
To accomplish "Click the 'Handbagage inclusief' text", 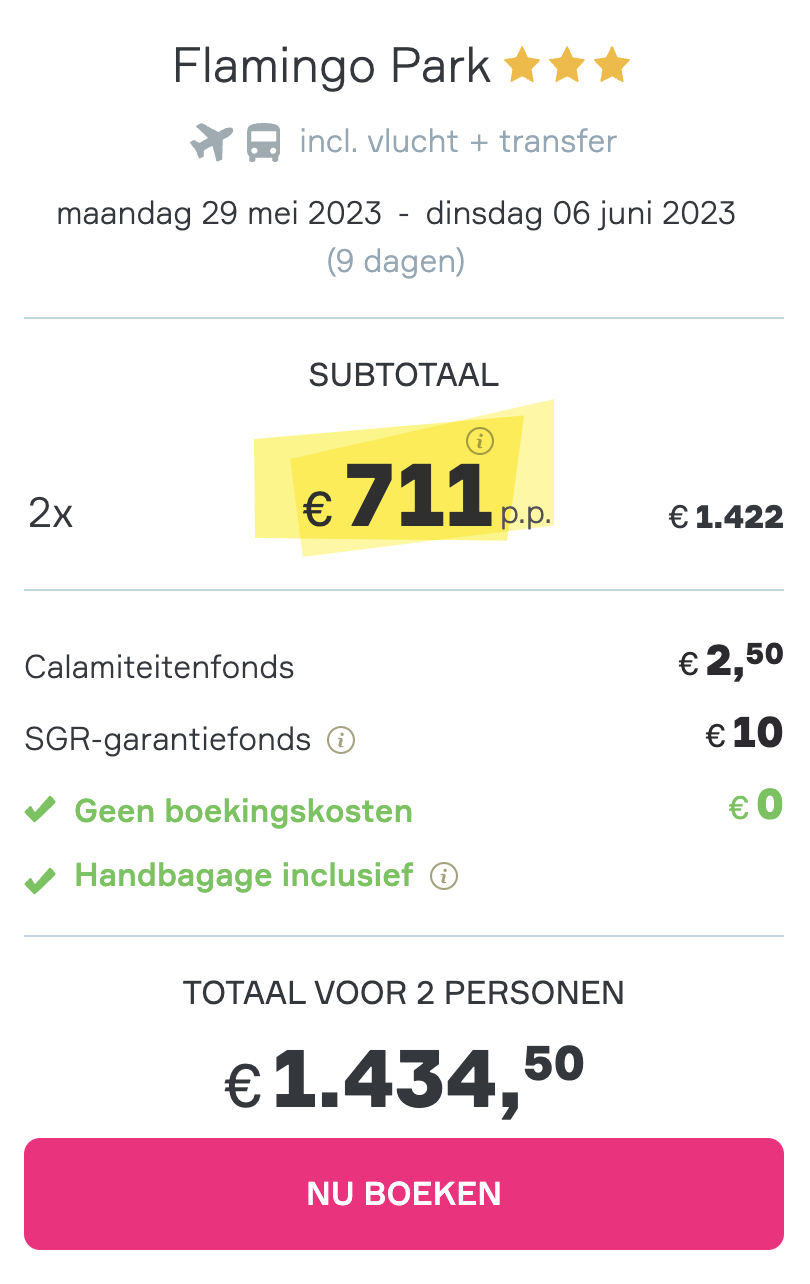I will coord(243,876).
